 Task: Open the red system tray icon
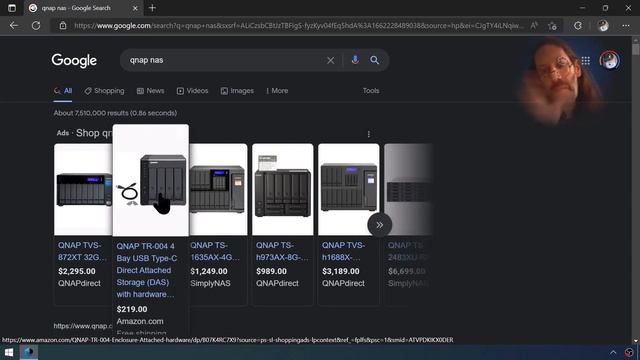pyautogui.click(x=629, y=352)
